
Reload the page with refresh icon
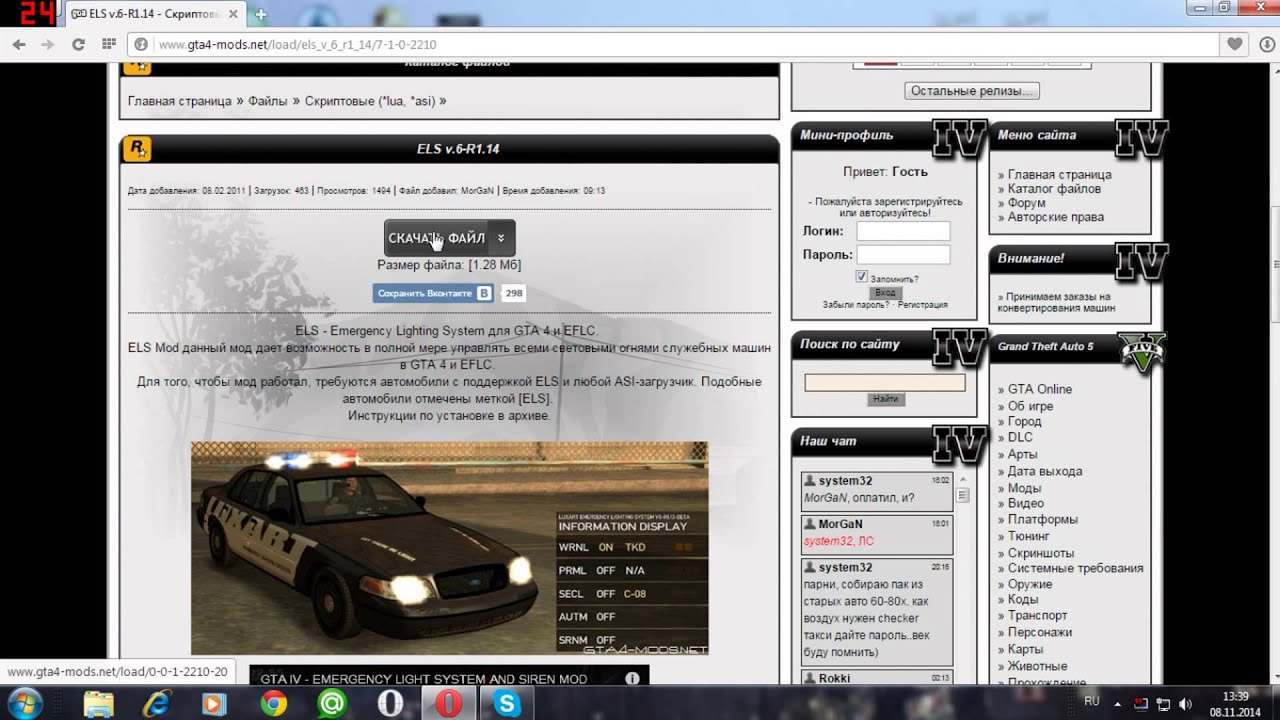(x=78, y=44)
